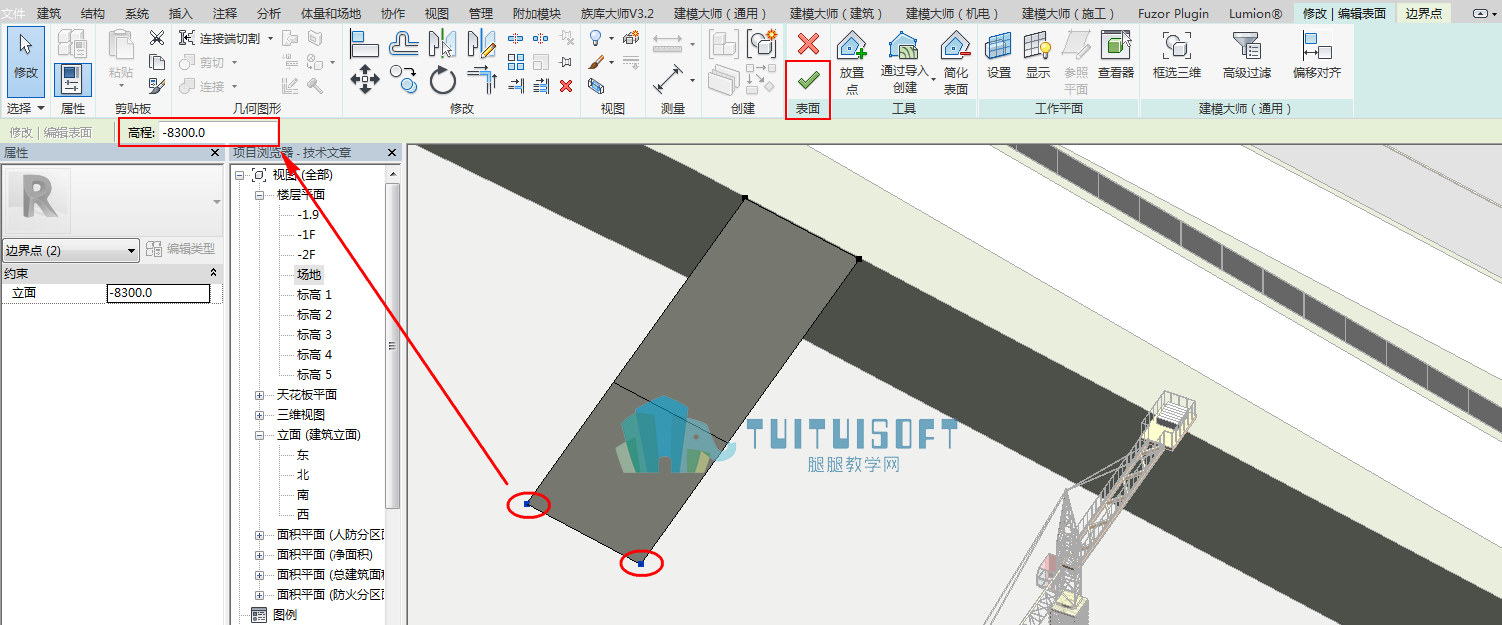Click the green checkmark to finish surface
Image resolution: width=1502 pixels, height=625 pixels.
point(809,80)
